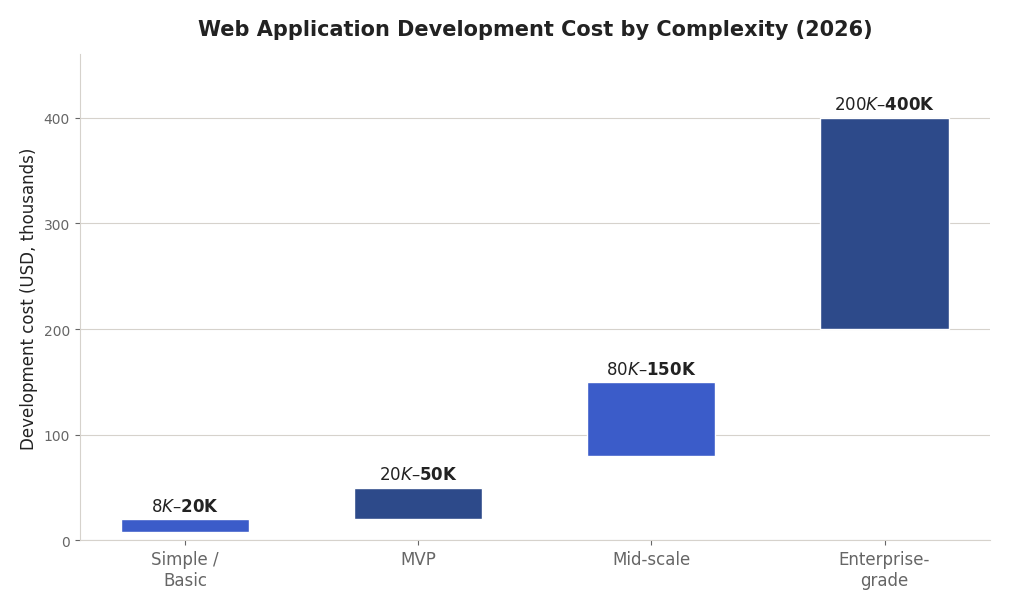Click the 100 y-axis tick label

point(57,436)
